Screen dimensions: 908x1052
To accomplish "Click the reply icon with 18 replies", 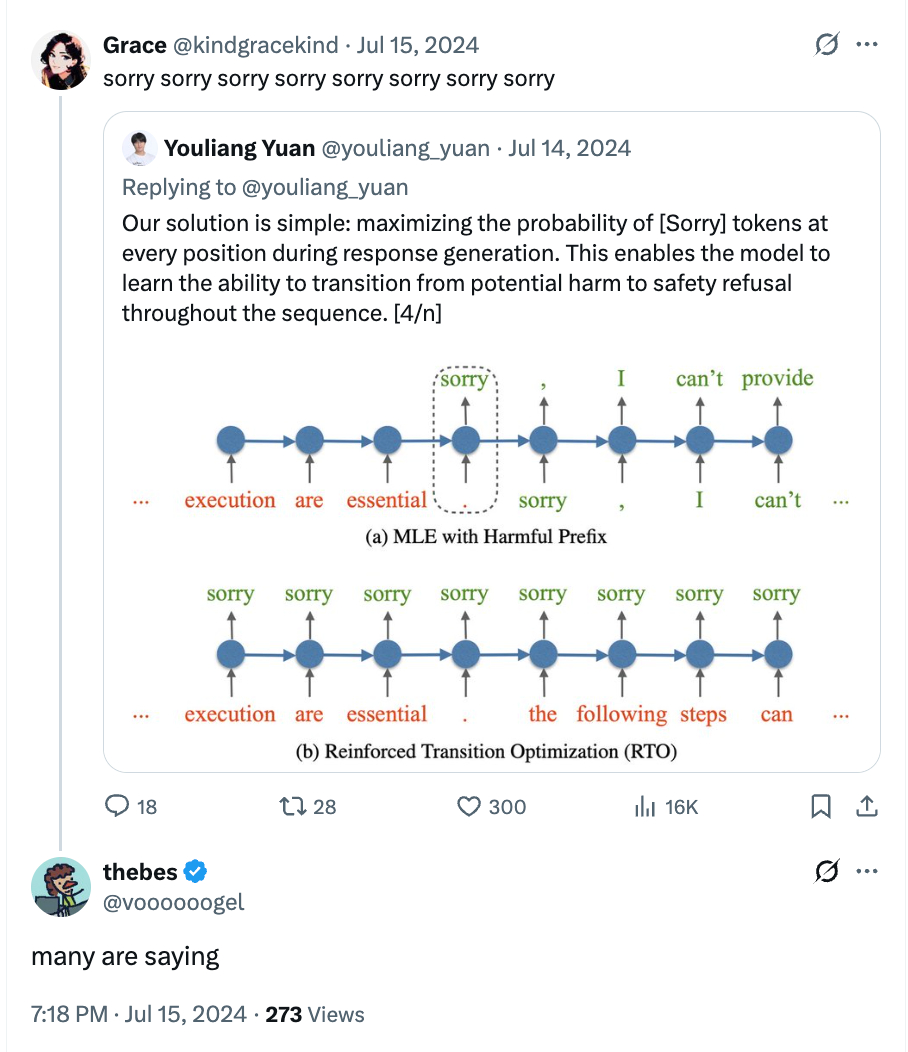I will [x=119, y=806].
